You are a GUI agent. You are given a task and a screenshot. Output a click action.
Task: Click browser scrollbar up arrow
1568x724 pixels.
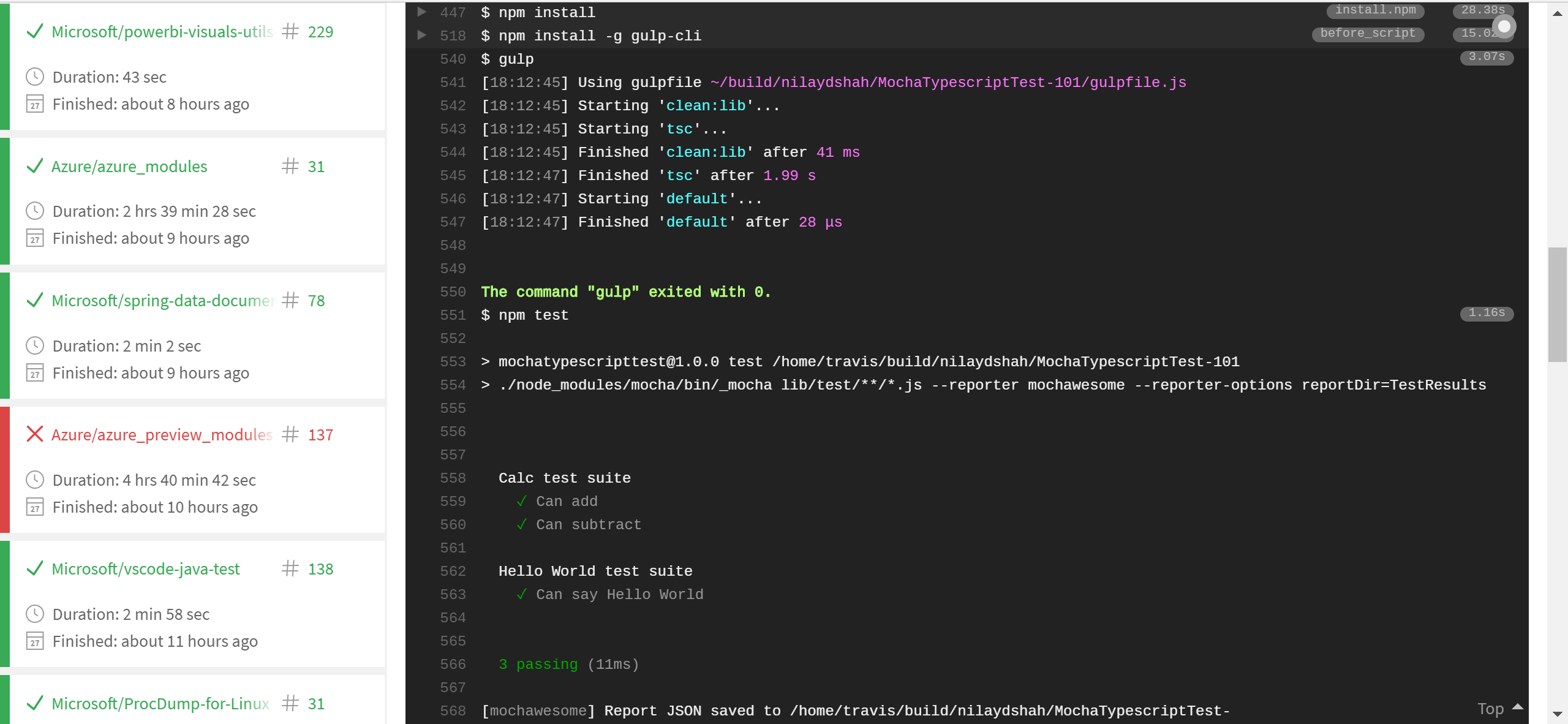click(x=1557, y=12)
